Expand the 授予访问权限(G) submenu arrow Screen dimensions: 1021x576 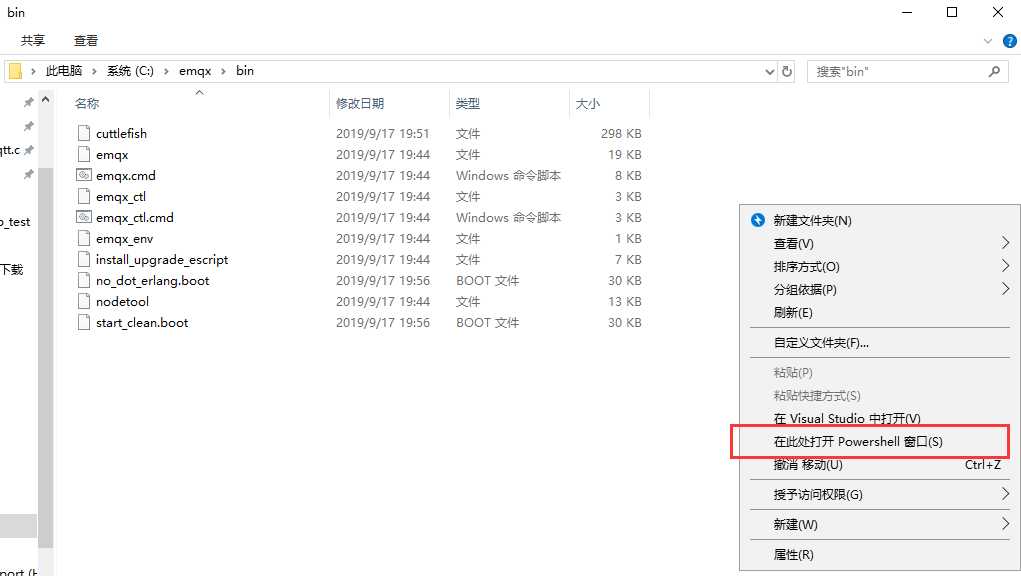(1005, 494)
